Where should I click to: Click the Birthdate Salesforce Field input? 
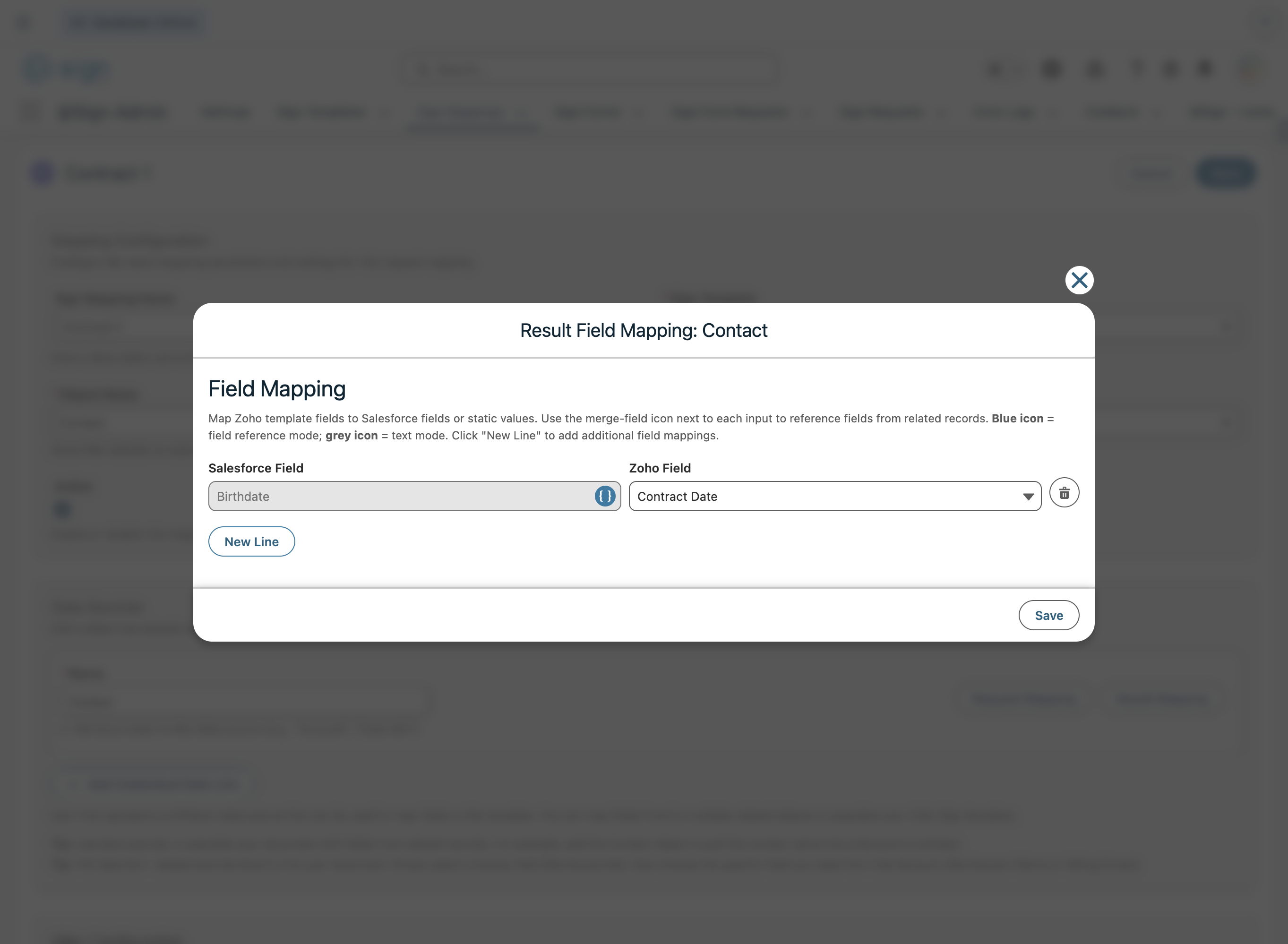pos(400,496)
